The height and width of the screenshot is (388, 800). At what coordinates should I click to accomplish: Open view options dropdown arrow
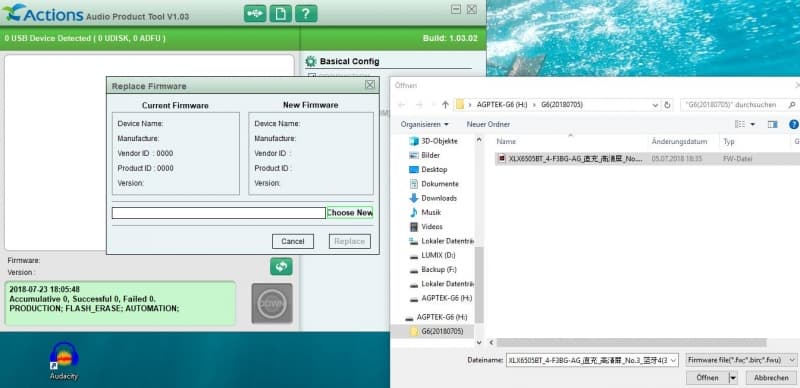753,124
